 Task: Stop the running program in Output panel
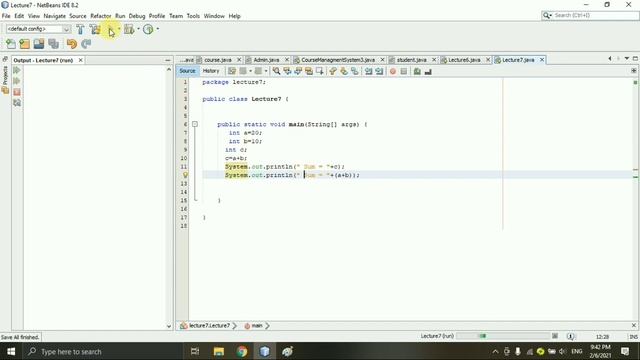17,92
